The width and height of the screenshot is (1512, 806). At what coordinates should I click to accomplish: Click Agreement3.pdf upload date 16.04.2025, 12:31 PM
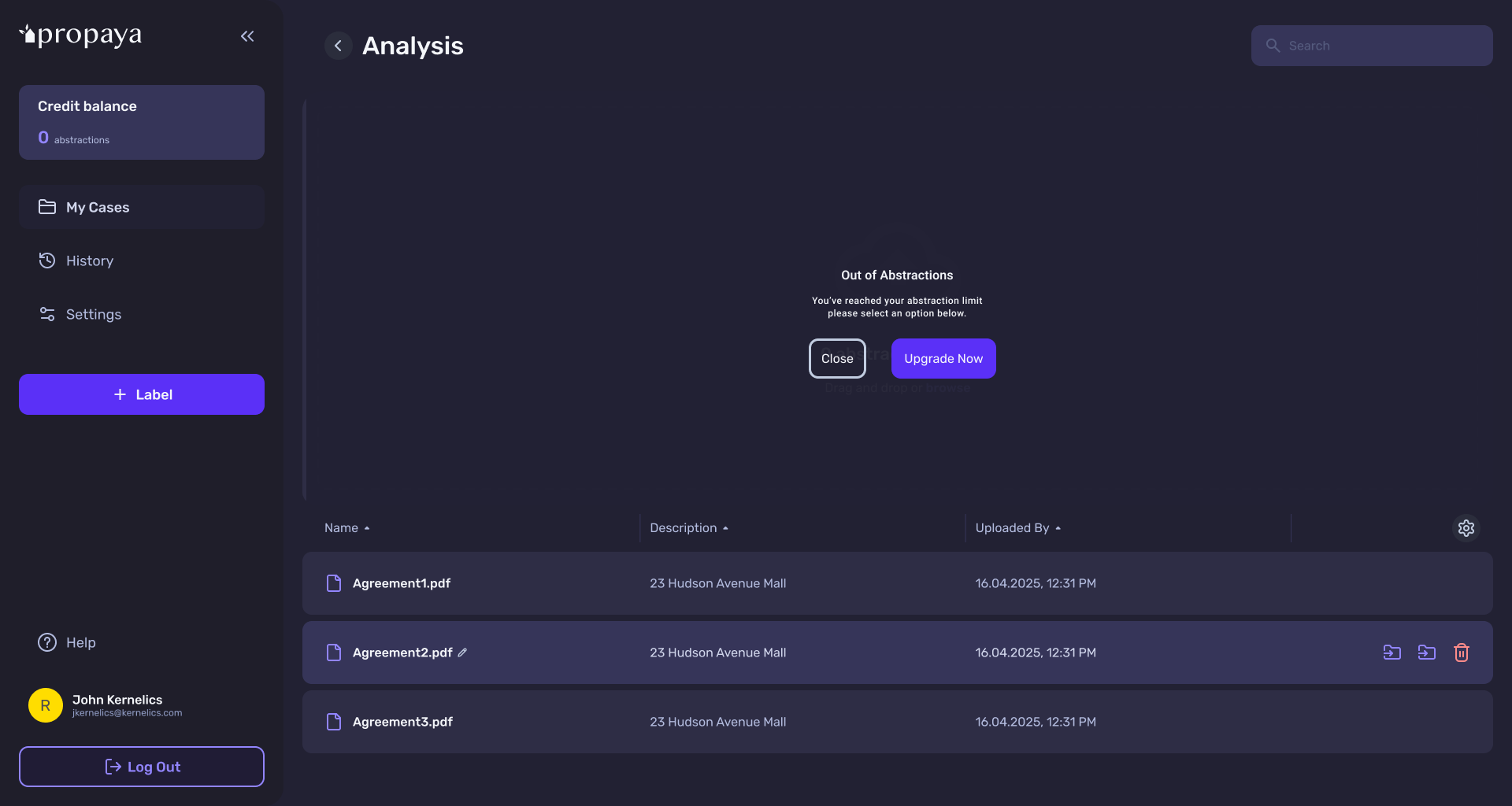1036,722
